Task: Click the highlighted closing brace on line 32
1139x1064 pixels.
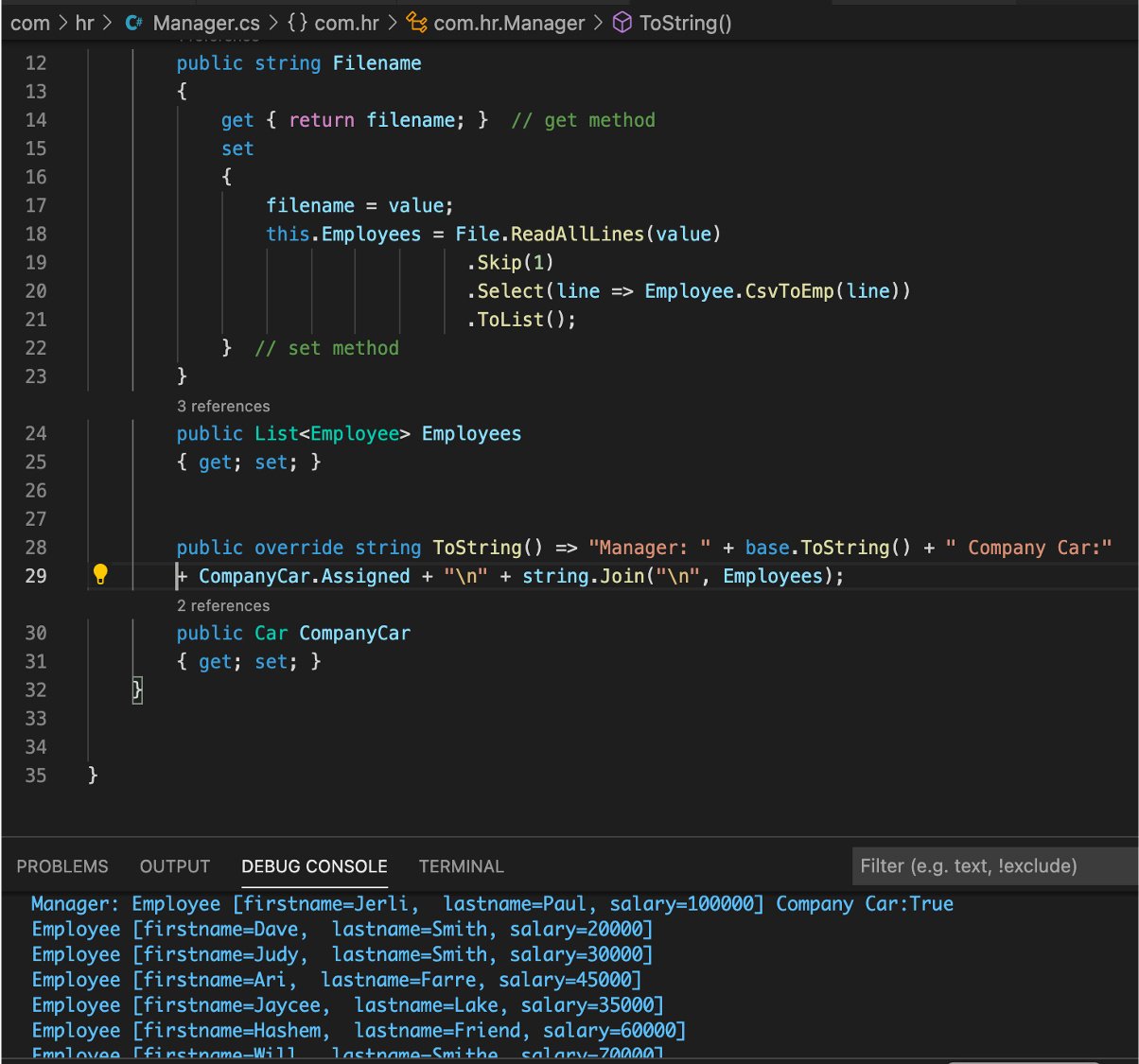Action: (137, 689)
